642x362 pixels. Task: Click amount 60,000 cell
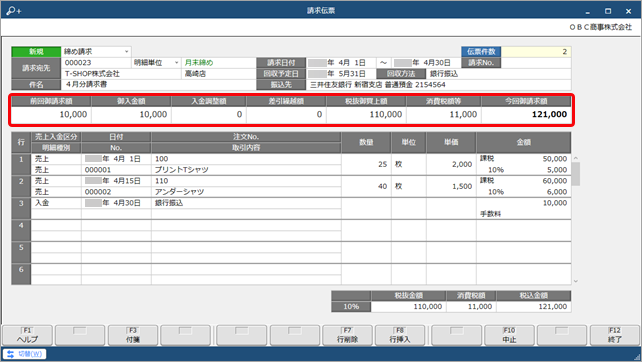click(555, 181)
